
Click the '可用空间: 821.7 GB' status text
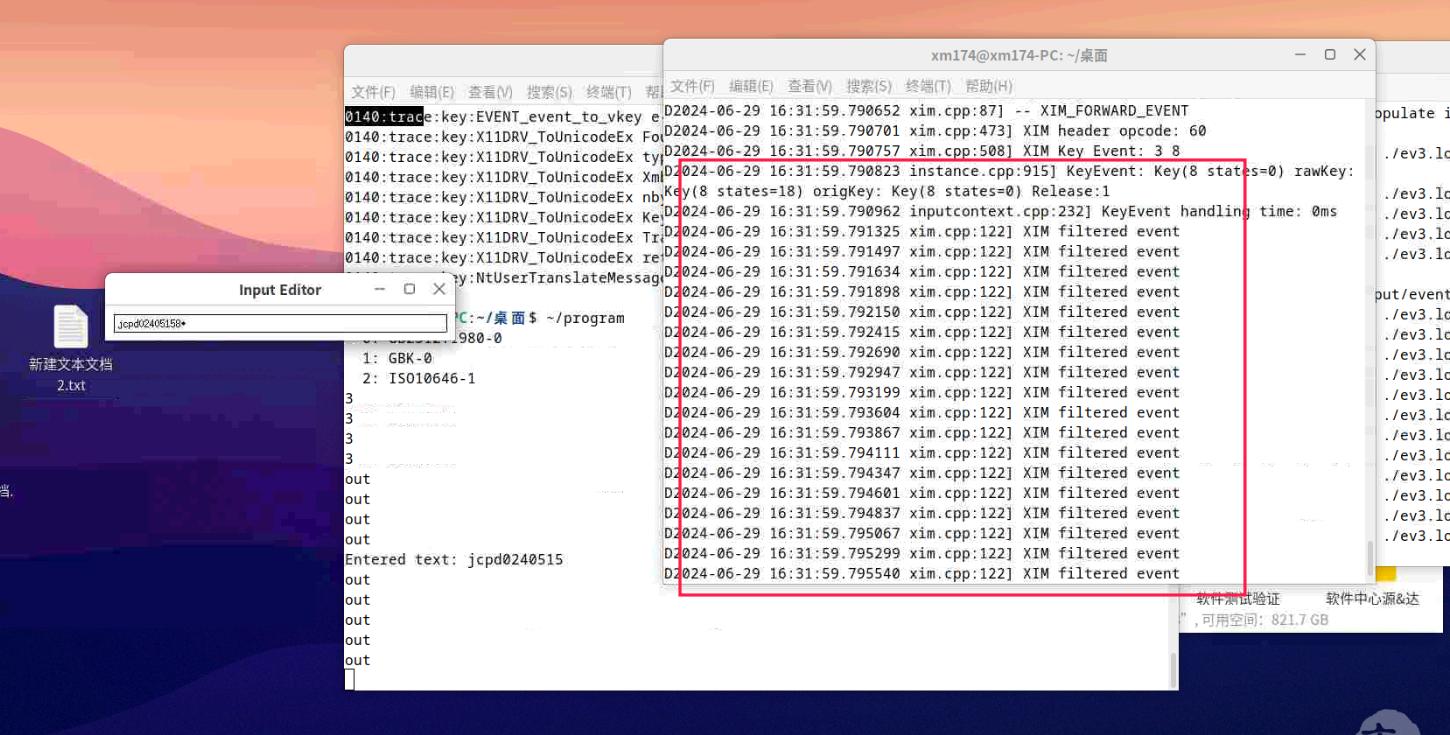pyautogui.click(x=1265, y=620)
